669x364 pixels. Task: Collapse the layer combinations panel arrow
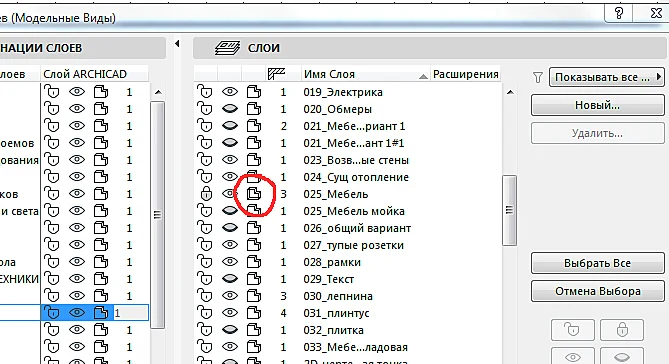pos(177,44)
